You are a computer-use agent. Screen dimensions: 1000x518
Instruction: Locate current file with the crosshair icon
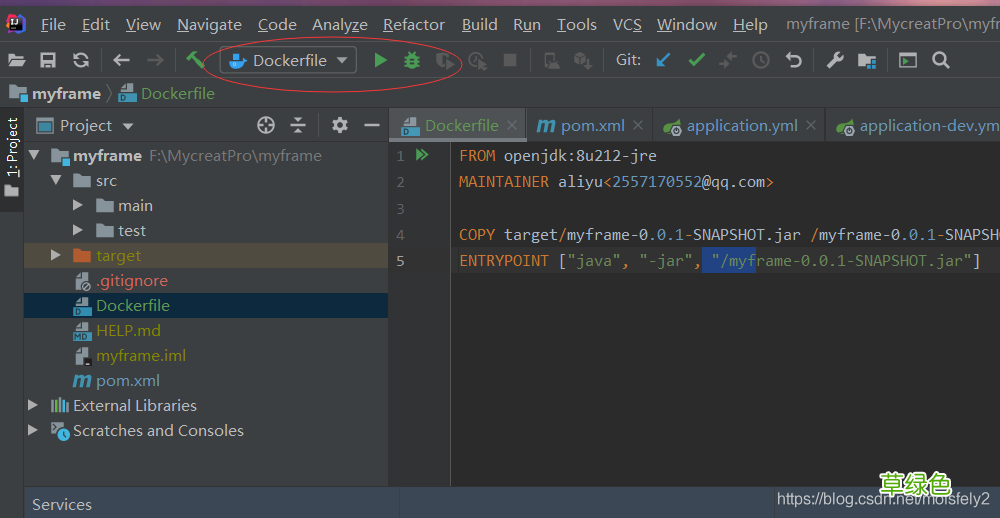266,125
